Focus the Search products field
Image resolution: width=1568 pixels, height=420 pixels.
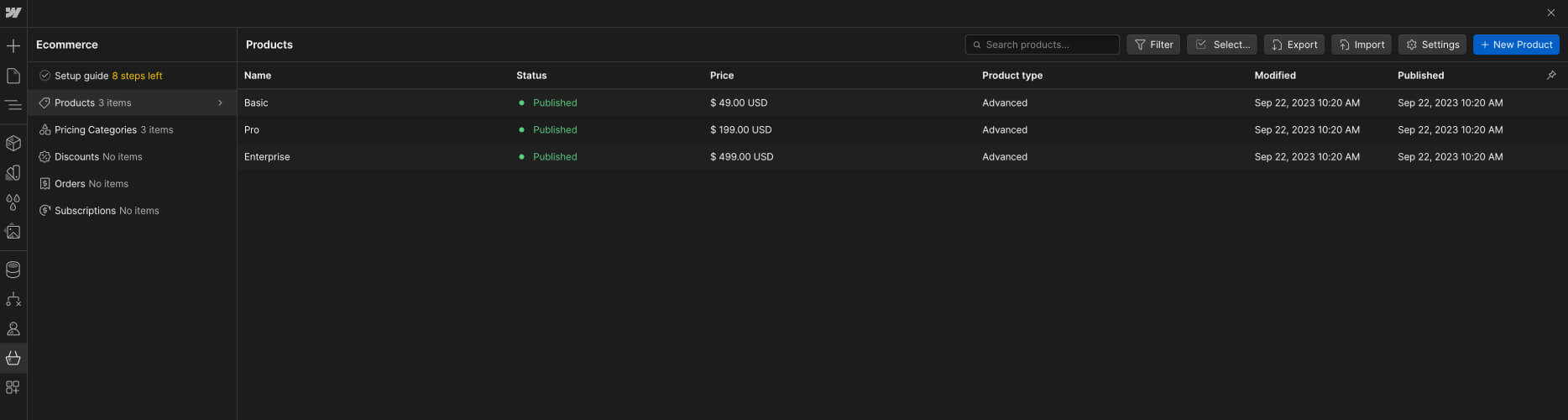[1042, 45]
